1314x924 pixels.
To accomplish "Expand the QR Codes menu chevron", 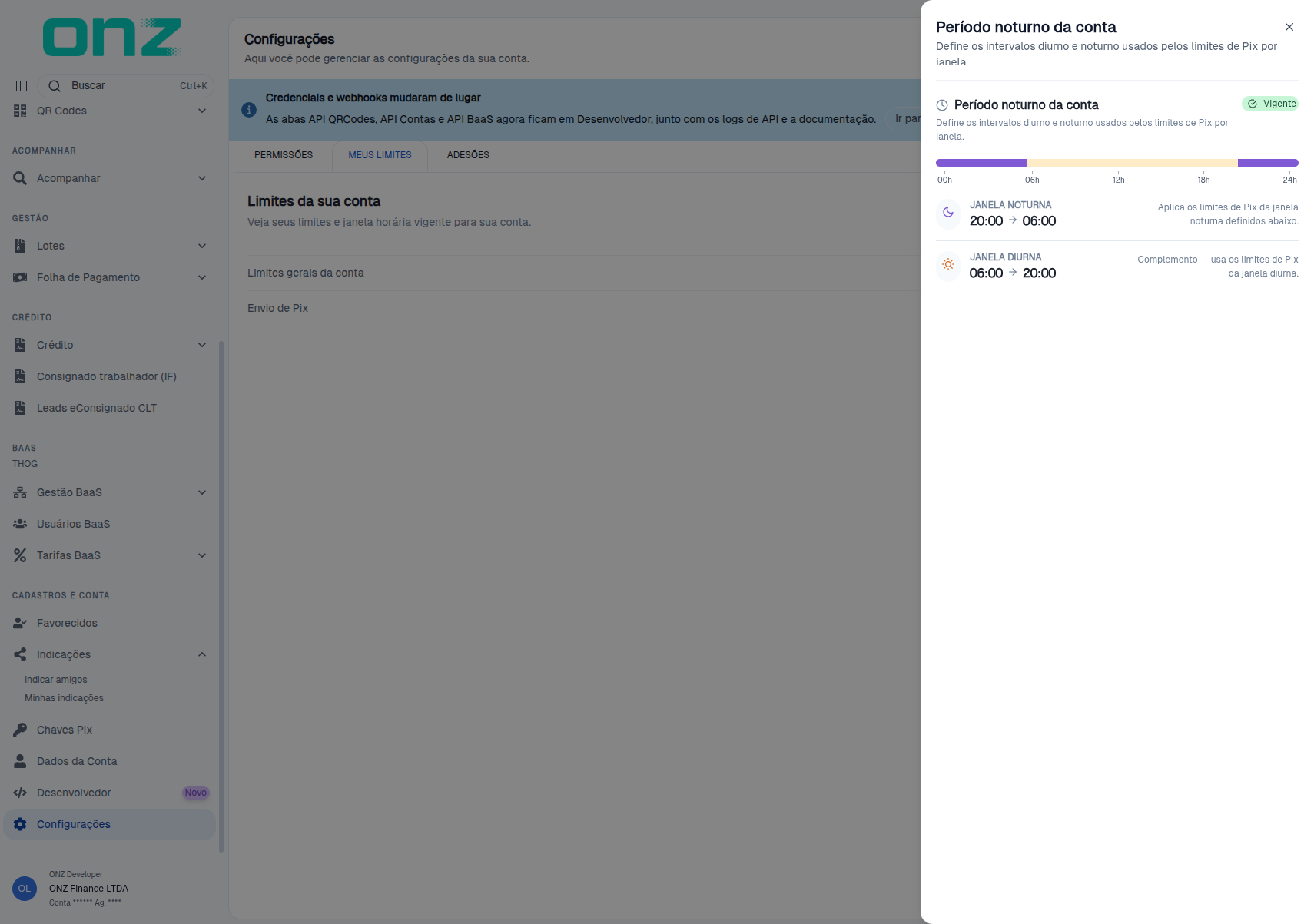I will point(202,111).
